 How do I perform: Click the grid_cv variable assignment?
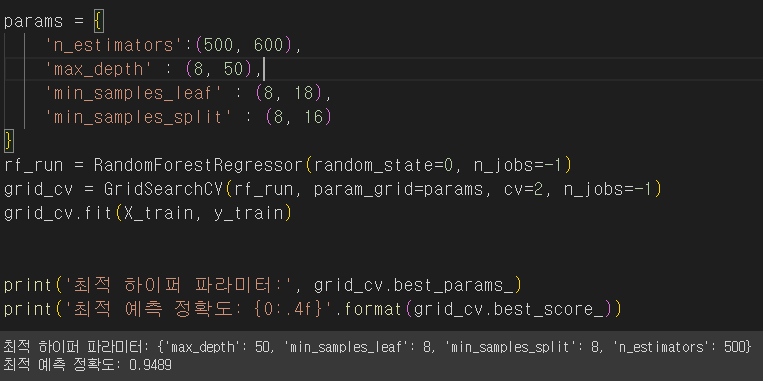tap(38, 189)
